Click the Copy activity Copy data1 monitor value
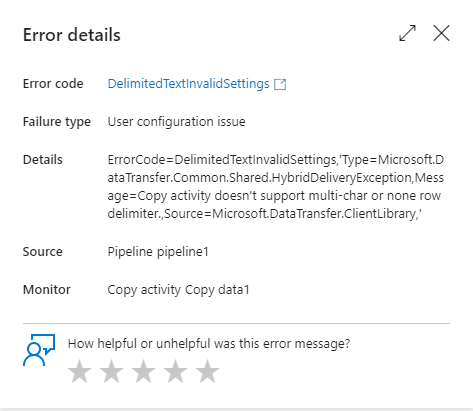473x411 pixels. click(178, 290)
